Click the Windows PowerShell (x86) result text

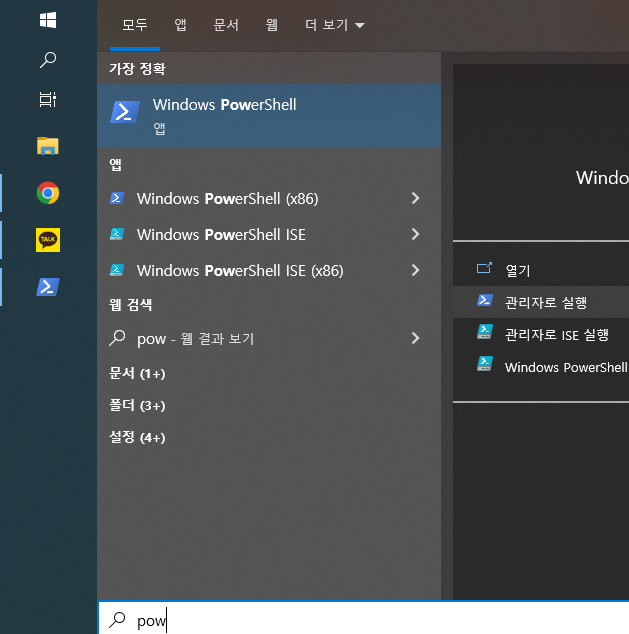[x=228, y=199]
